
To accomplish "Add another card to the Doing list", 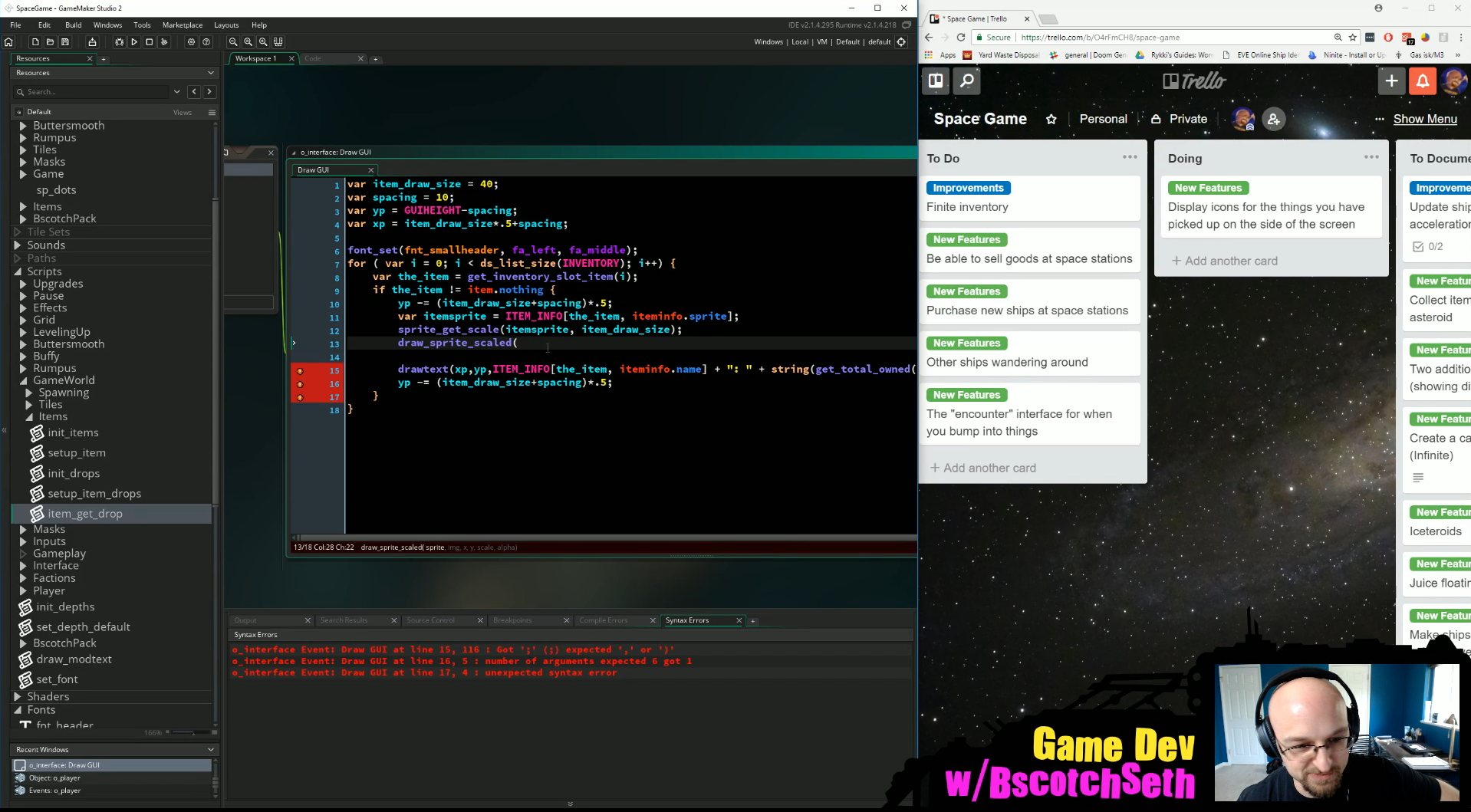I will pos(1225,261).
